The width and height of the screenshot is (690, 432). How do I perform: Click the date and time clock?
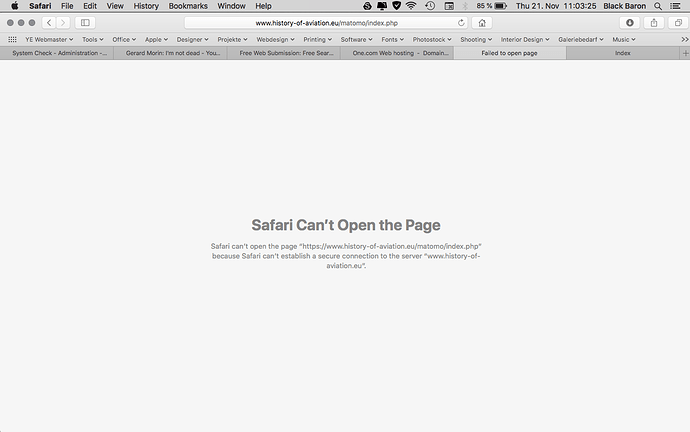(556, 6)
